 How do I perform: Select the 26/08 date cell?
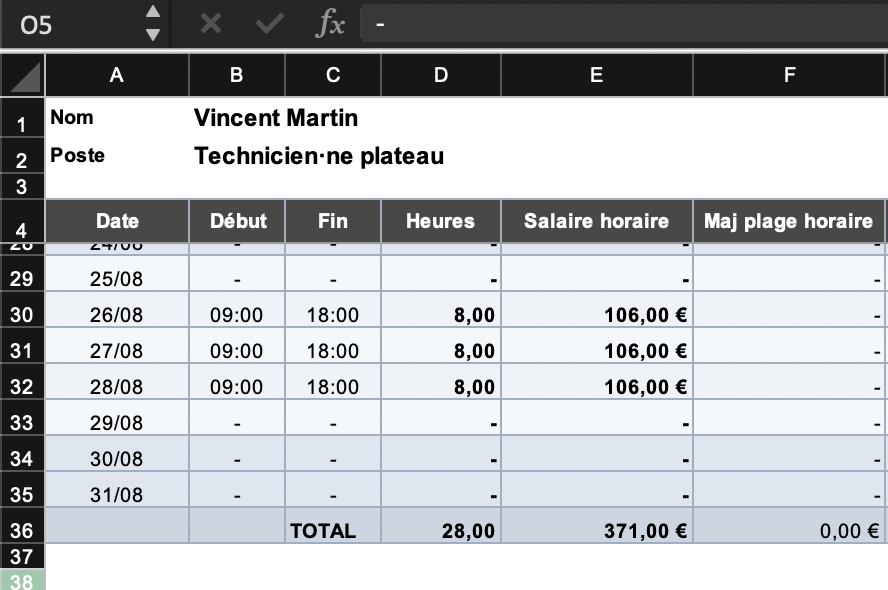pos(117,315)
